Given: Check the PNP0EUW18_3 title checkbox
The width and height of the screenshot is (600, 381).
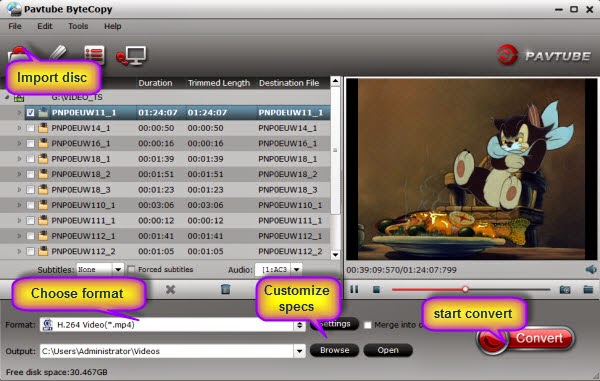Looking at the screenshot, I should pos(31,190).
